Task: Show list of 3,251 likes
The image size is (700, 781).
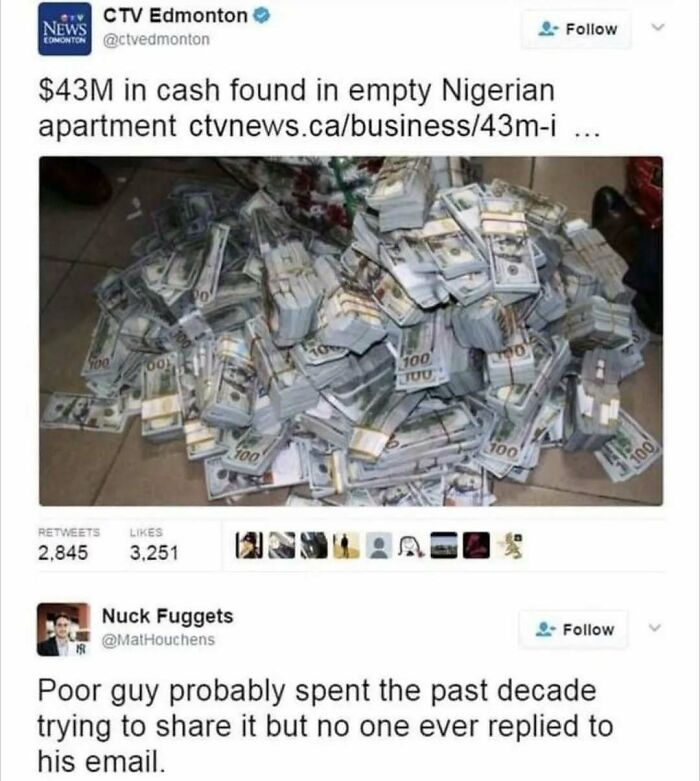Action: click(x=153, y=545)
